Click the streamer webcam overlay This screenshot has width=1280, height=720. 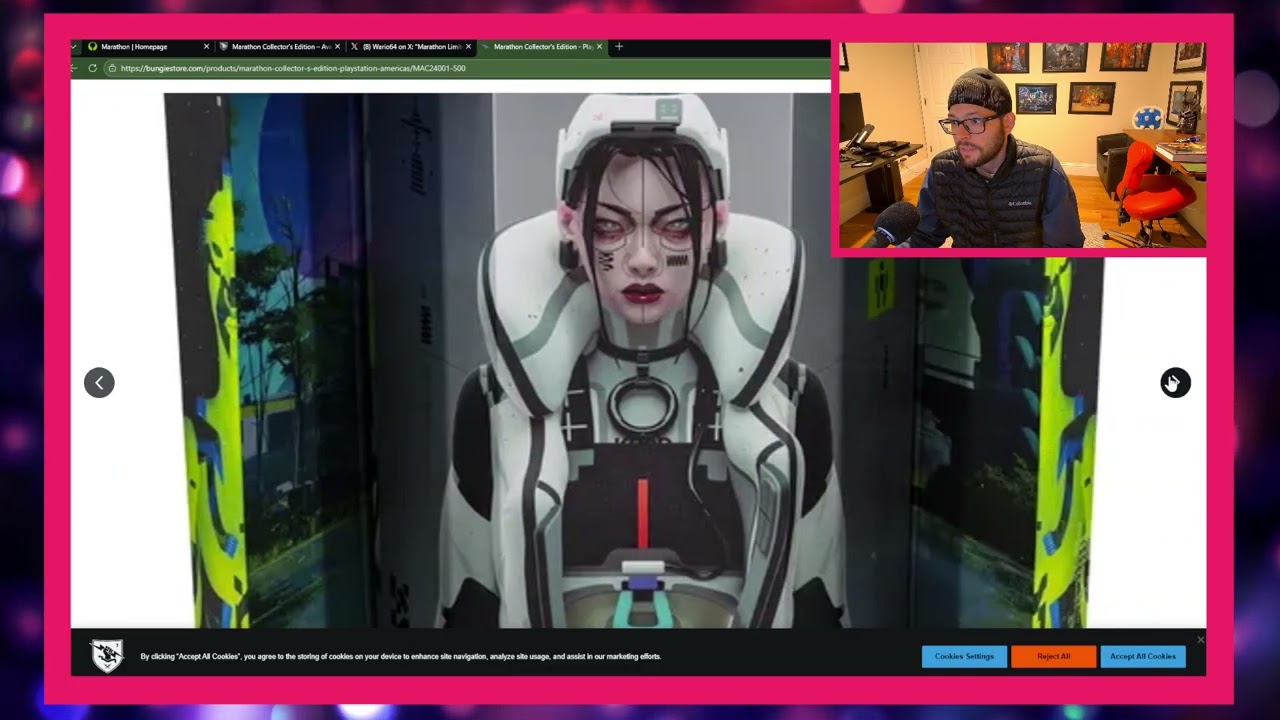1022,145
